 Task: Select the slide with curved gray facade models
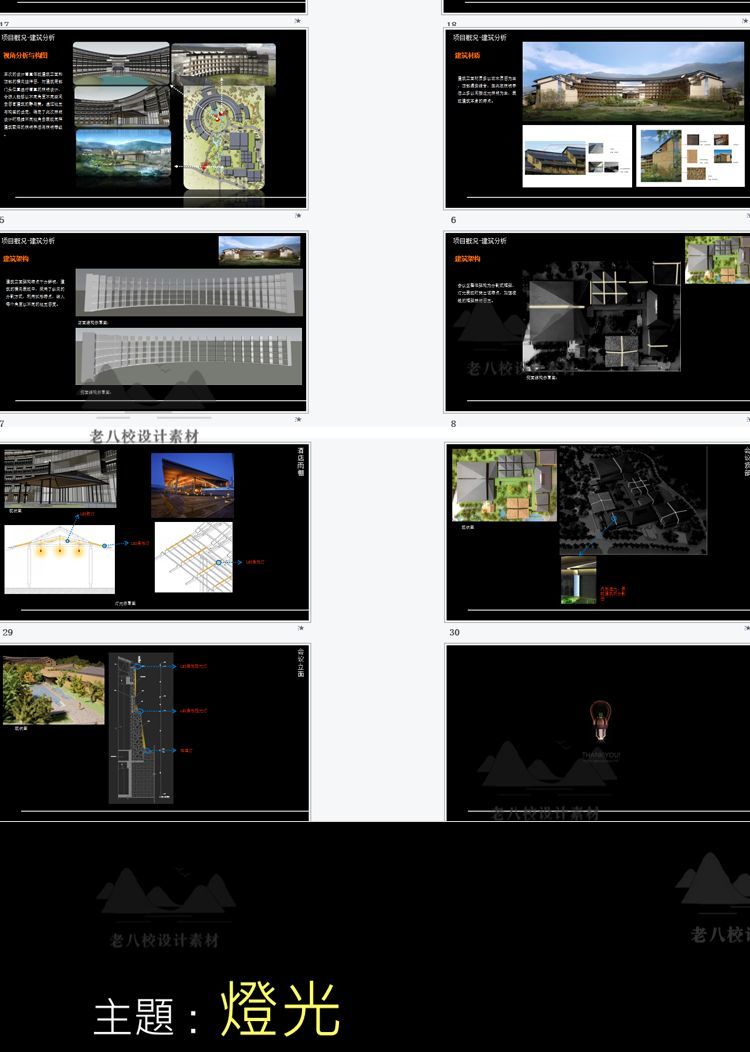pos(153,322)
